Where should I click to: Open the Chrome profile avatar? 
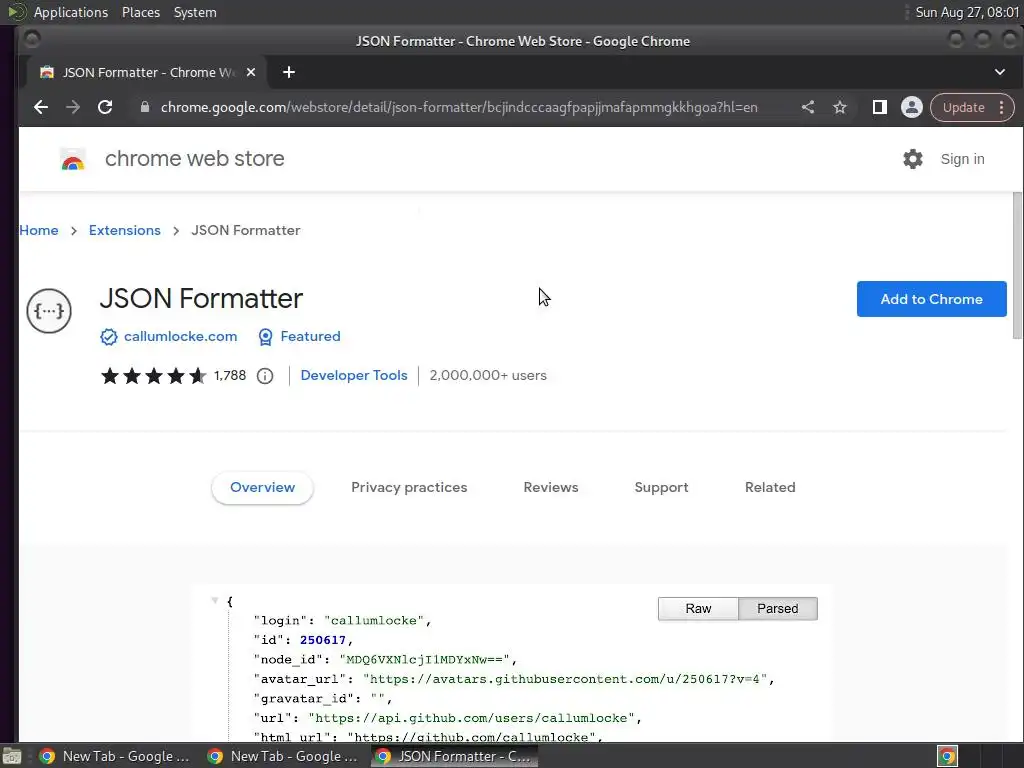pos(912,107)
